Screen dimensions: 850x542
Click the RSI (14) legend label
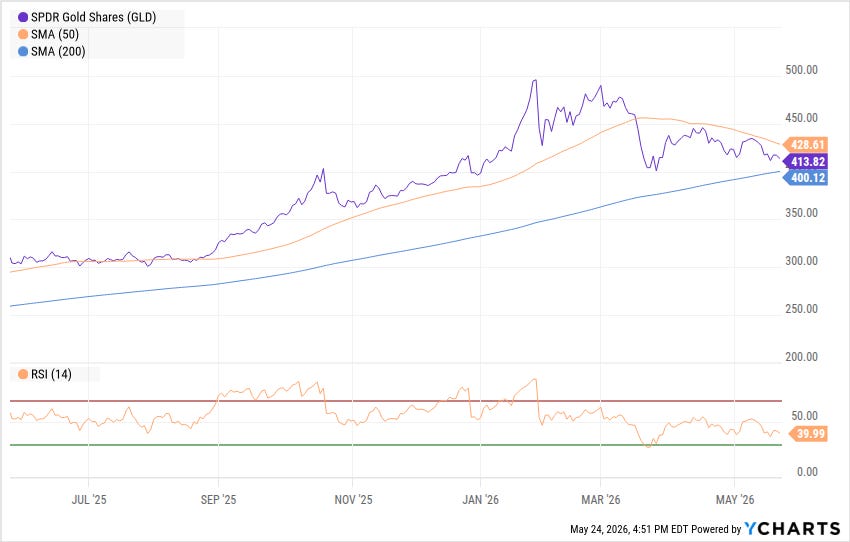51,375
